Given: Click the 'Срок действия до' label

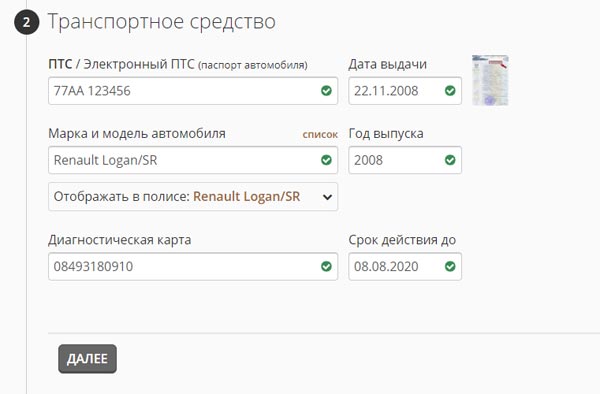Looking at the screenshot, I should 402,240.
